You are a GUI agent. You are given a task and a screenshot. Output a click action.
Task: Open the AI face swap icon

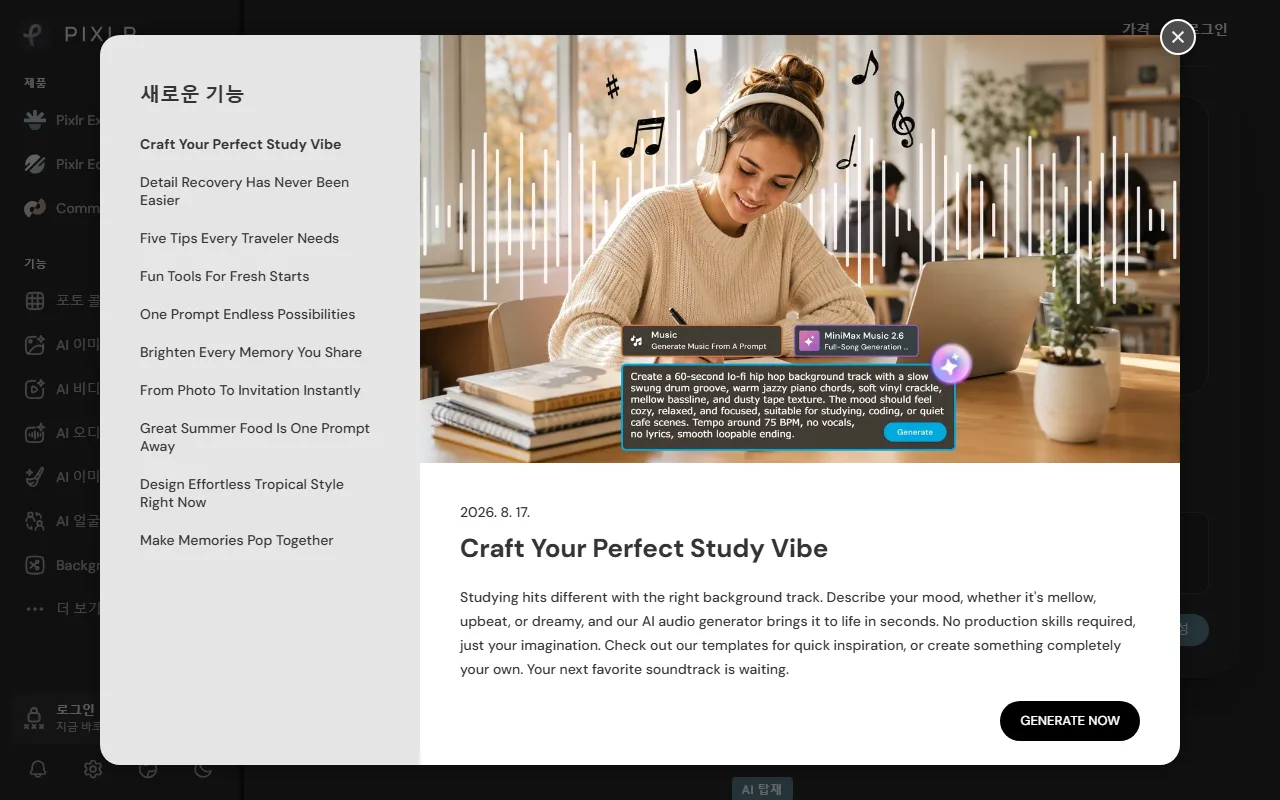point(35,521)
